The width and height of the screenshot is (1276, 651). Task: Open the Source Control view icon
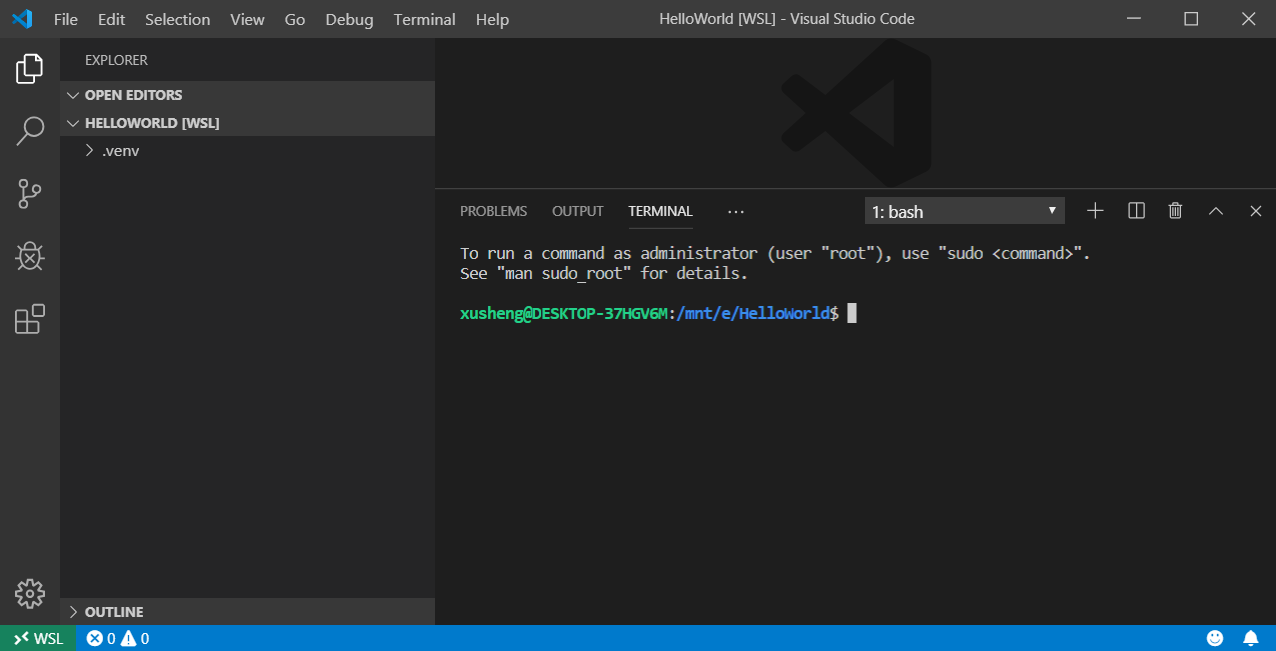[x=30, y=194]
